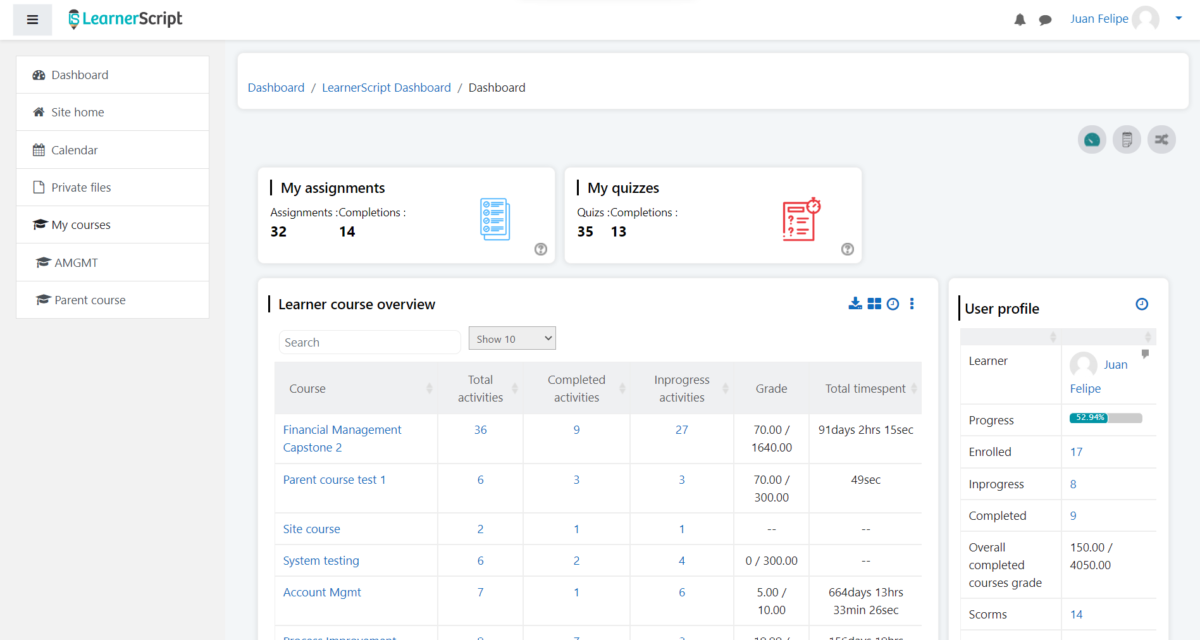This screenshot has height=640, width=1200.
Task: Toggle the hamburger side menu
Action: (x=32, y=19)
